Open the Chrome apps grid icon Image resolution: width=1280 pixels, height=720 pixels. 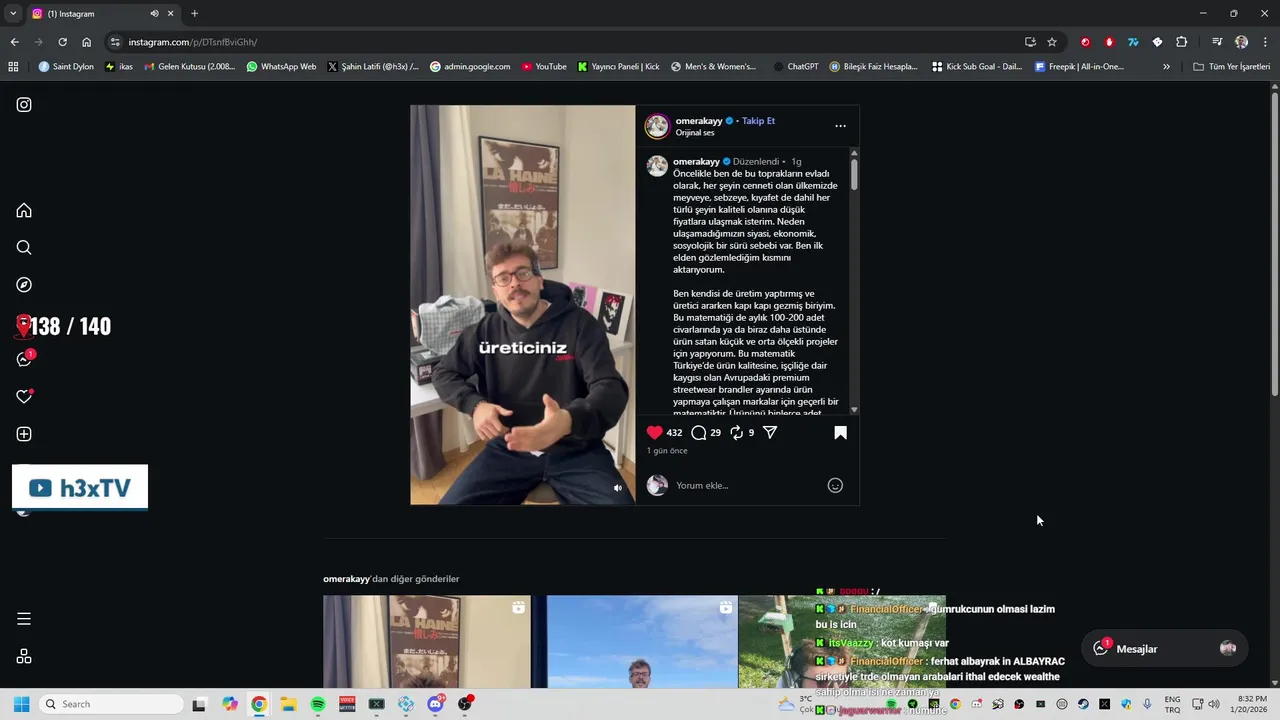click(x=13, y=67)
